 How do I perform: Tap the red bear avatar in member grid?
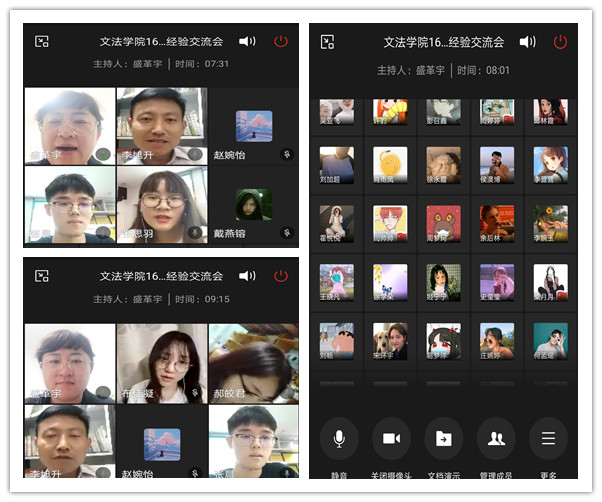coord(443,224)
